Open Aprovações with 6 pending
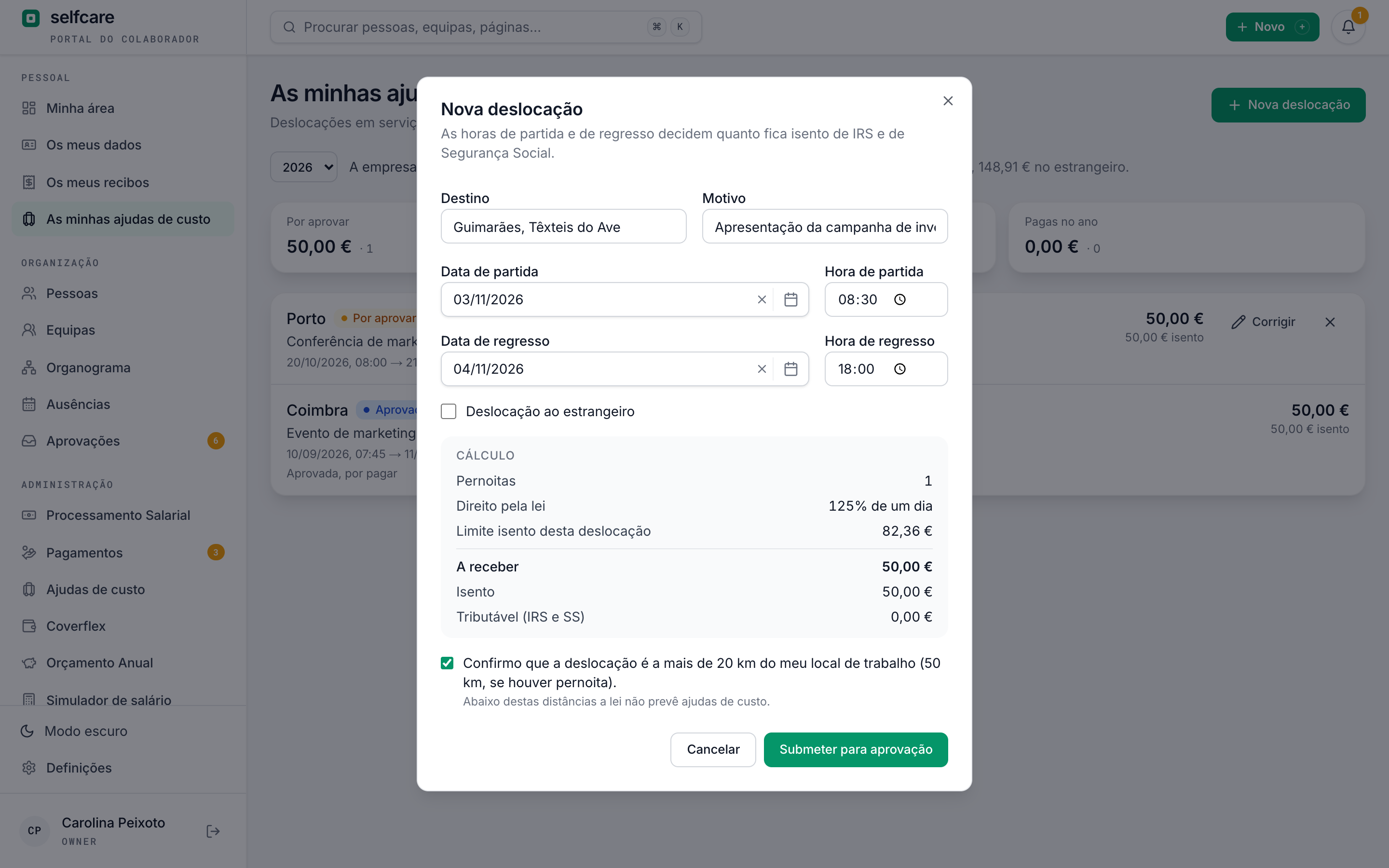The height and width of the screenshot is (868, 1389). (x=123, y=441)
